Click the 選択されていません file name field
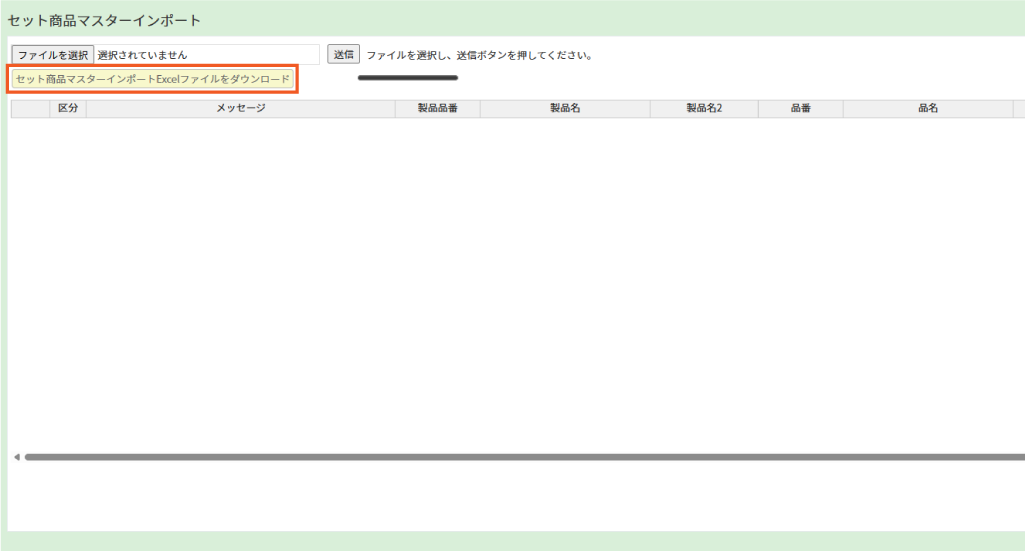Screen dimensions: 1025x551 pyautogui.click(x=205, y=55)
